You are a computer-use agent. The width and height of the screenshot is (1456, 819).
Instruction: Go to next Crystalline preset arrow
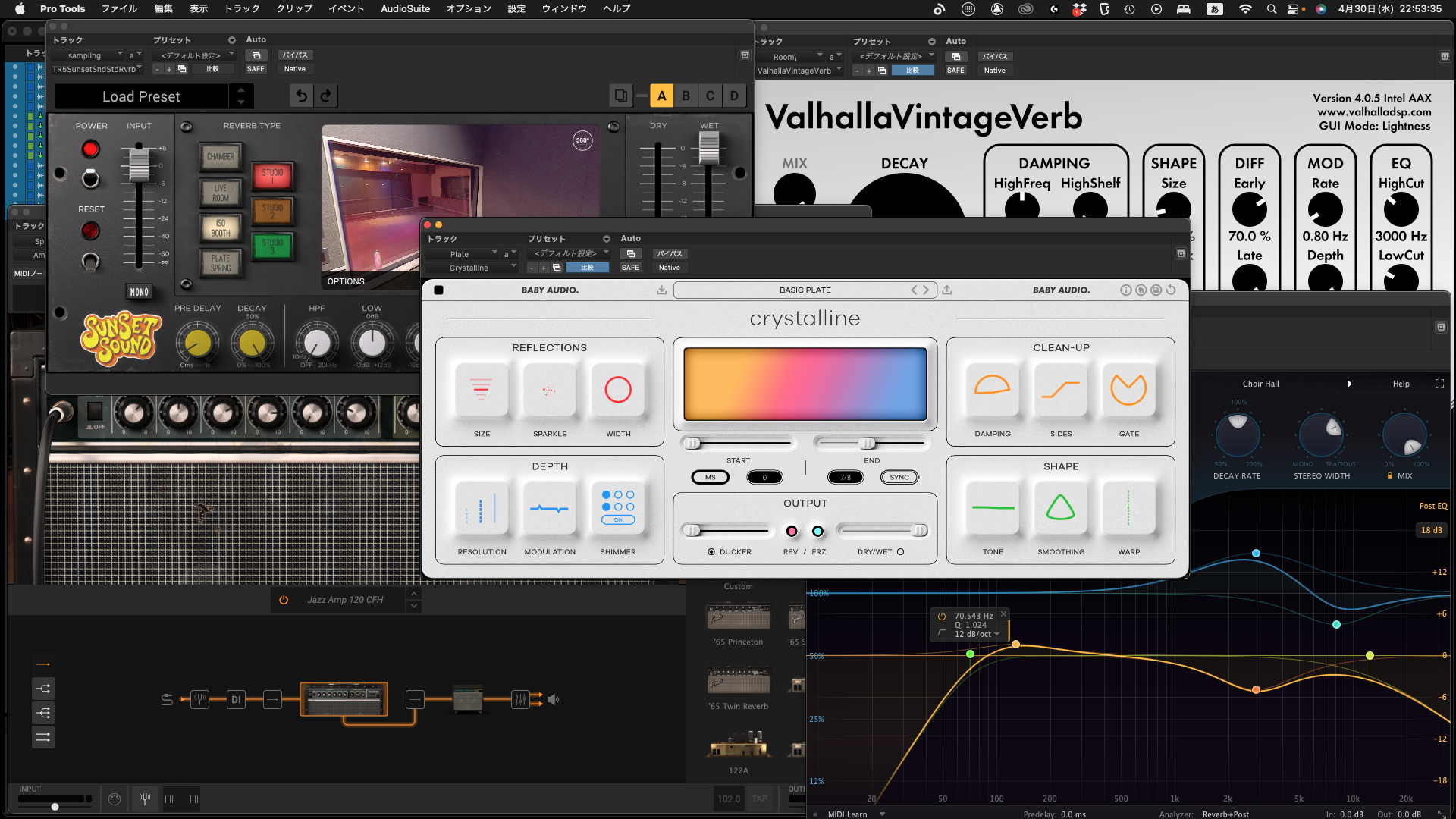click(x=926, y=290)
